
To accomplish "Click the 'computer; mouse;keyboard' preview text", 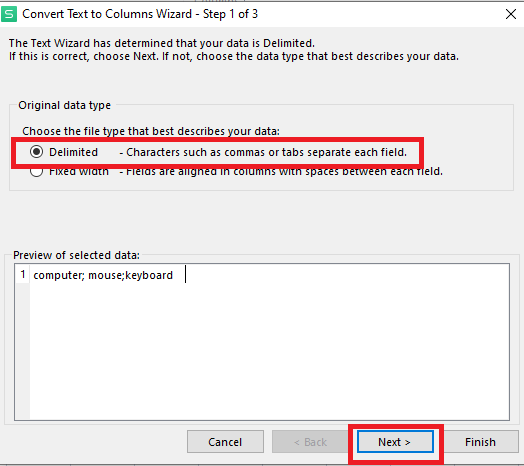I will [103, 275].
